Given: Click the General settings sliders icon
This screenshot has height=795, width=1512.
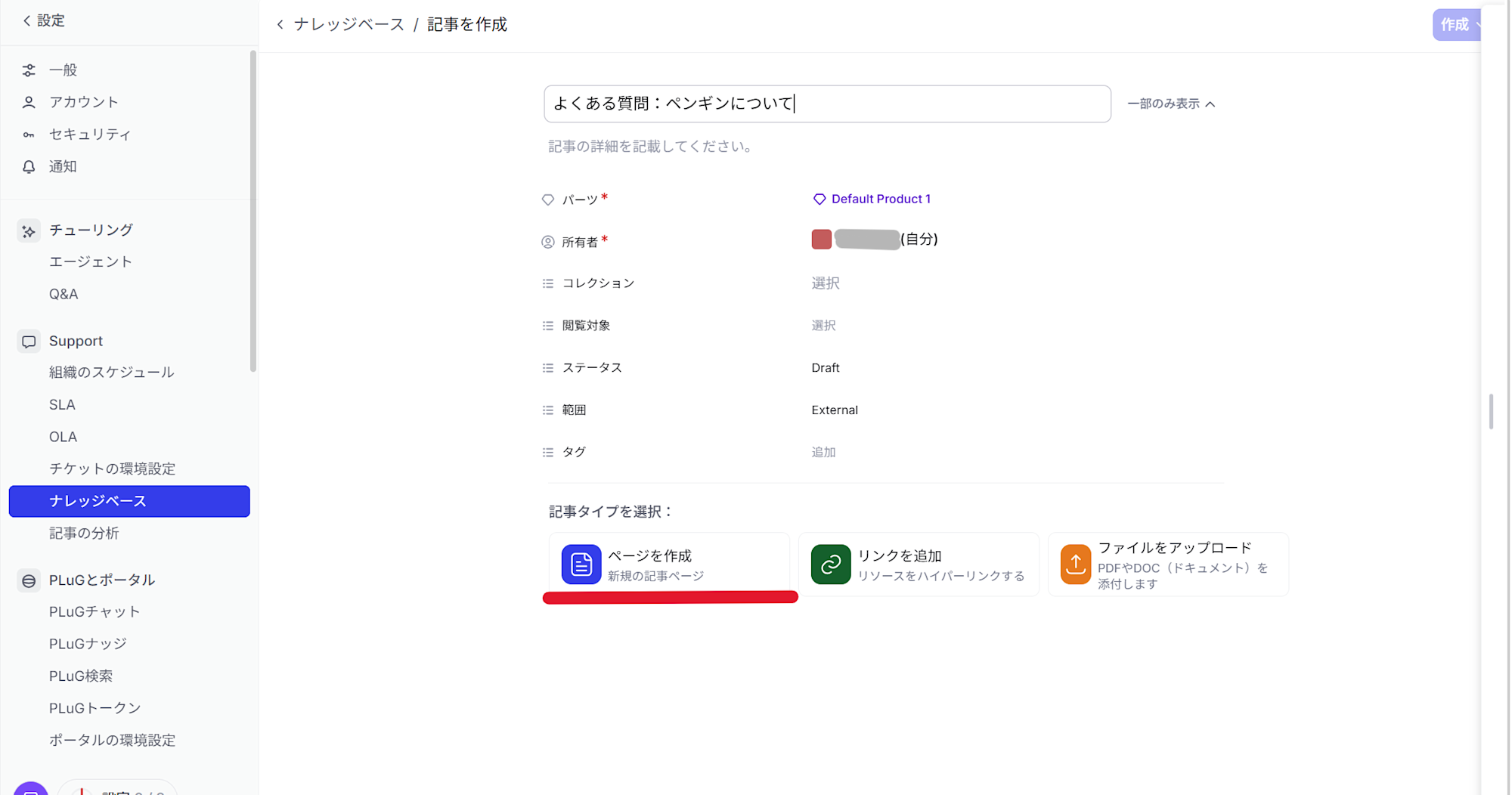Looking at the screenshot, I should 29,70.
